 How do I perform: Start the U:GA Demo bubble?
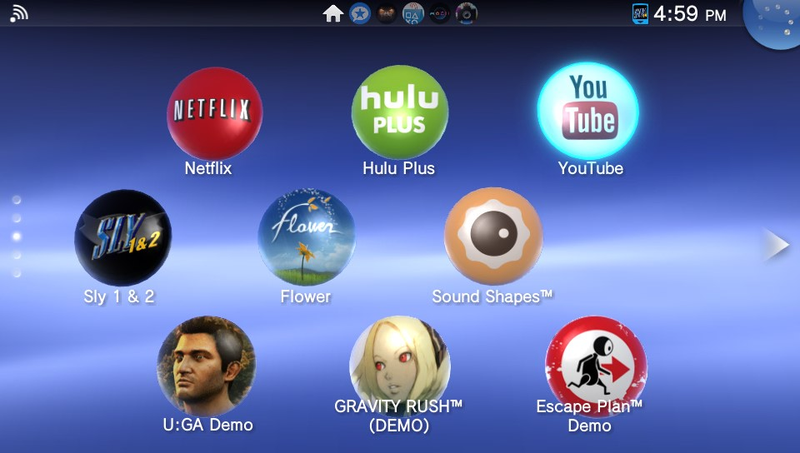pos(207,366)
